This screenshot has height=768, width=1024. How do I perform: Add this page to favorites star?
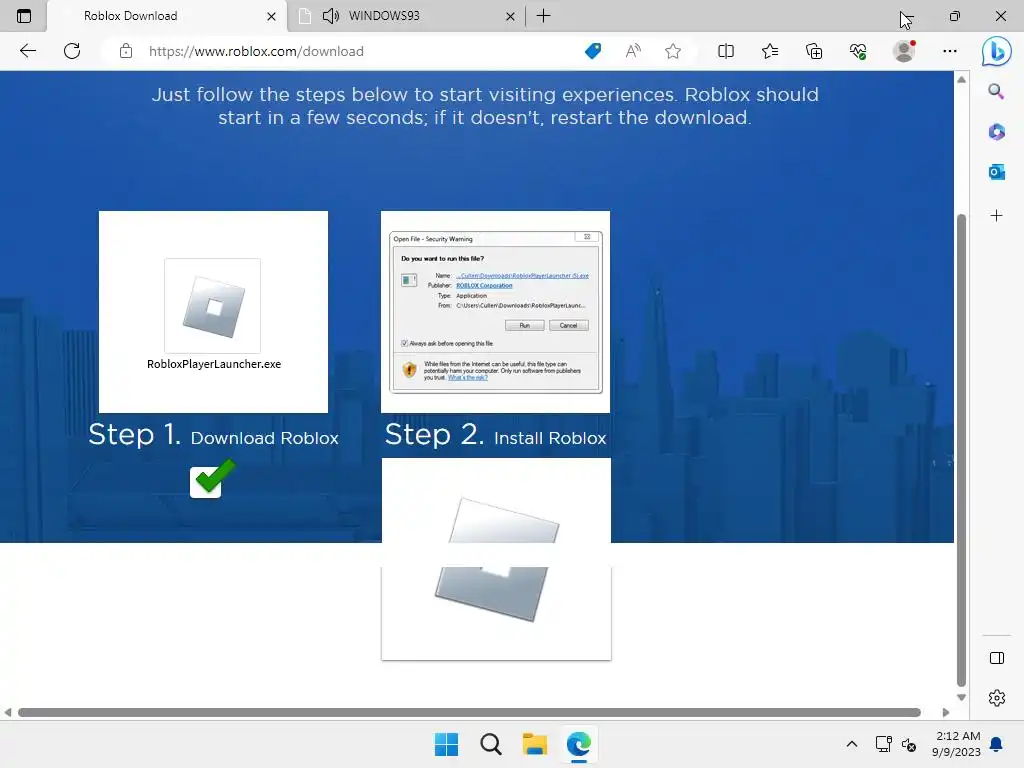pyautogui.click(x=673, y=51)
